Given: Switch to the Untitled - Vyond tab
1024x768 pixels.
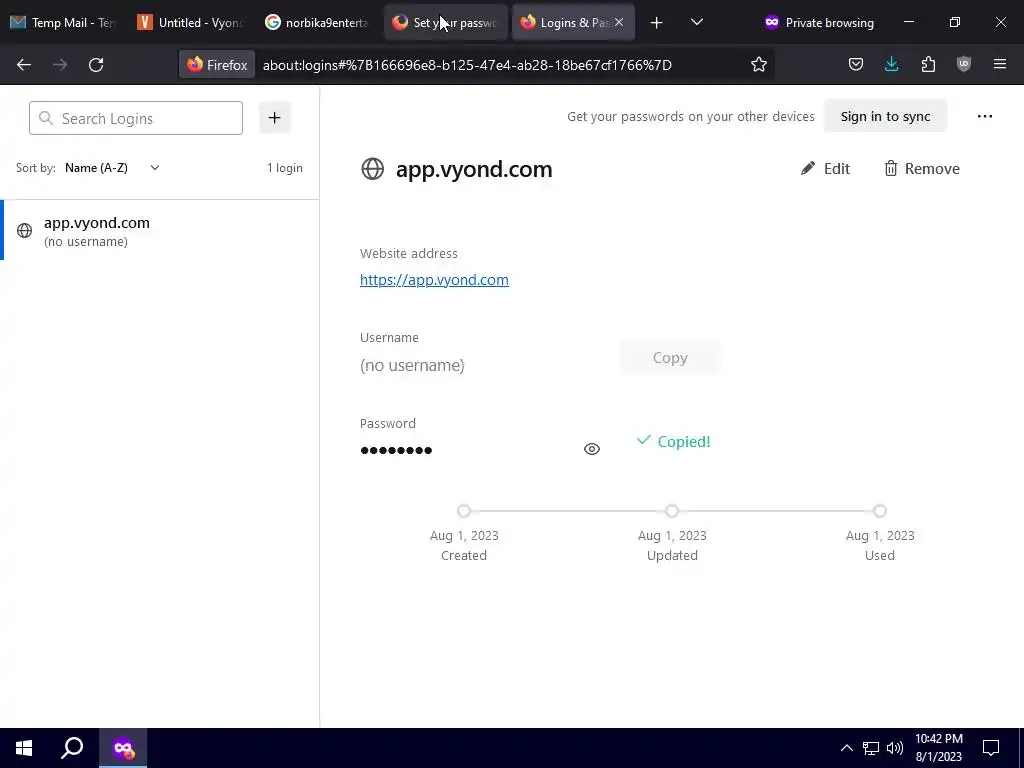Looking at the screenshot, I should pyautogui.click(x=191, y=23).
